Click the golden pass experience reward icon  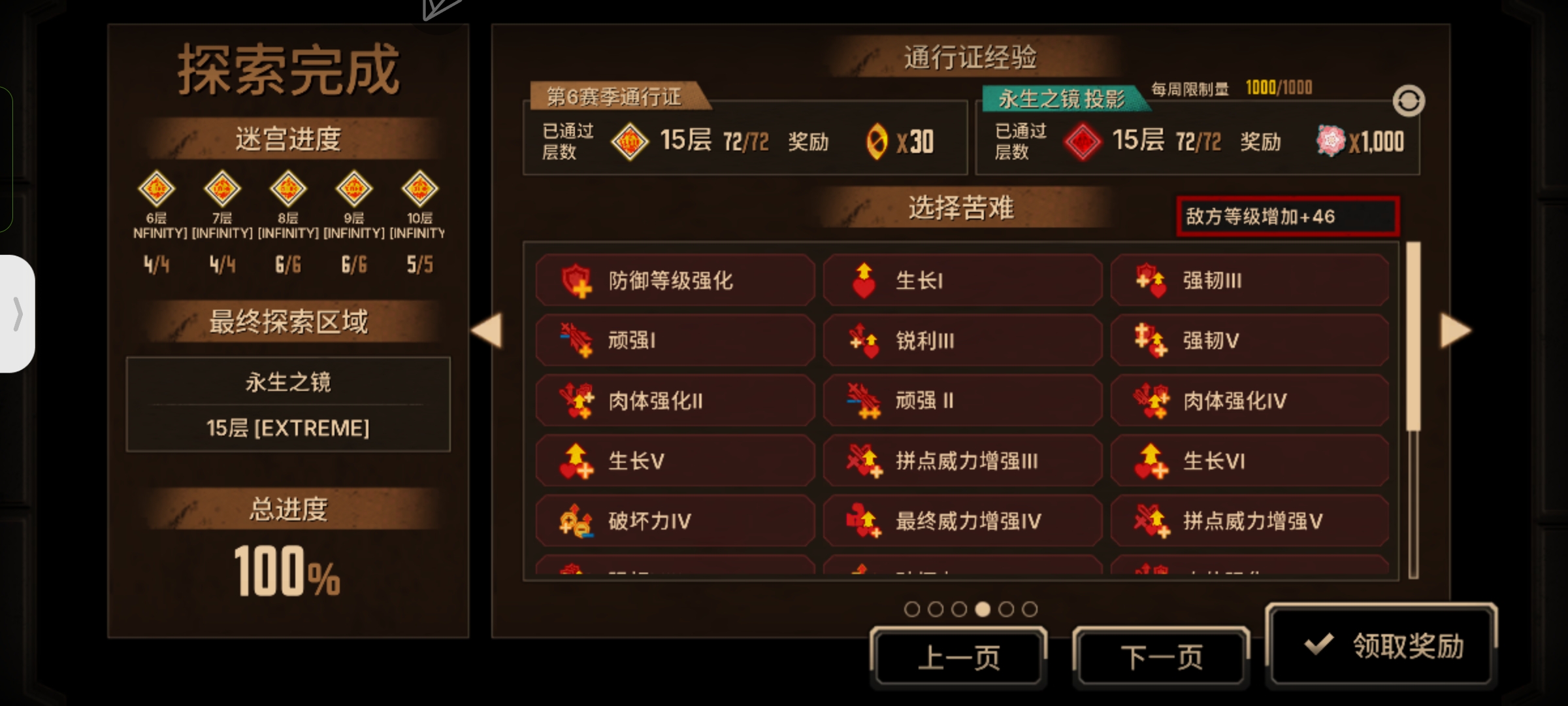877,141
